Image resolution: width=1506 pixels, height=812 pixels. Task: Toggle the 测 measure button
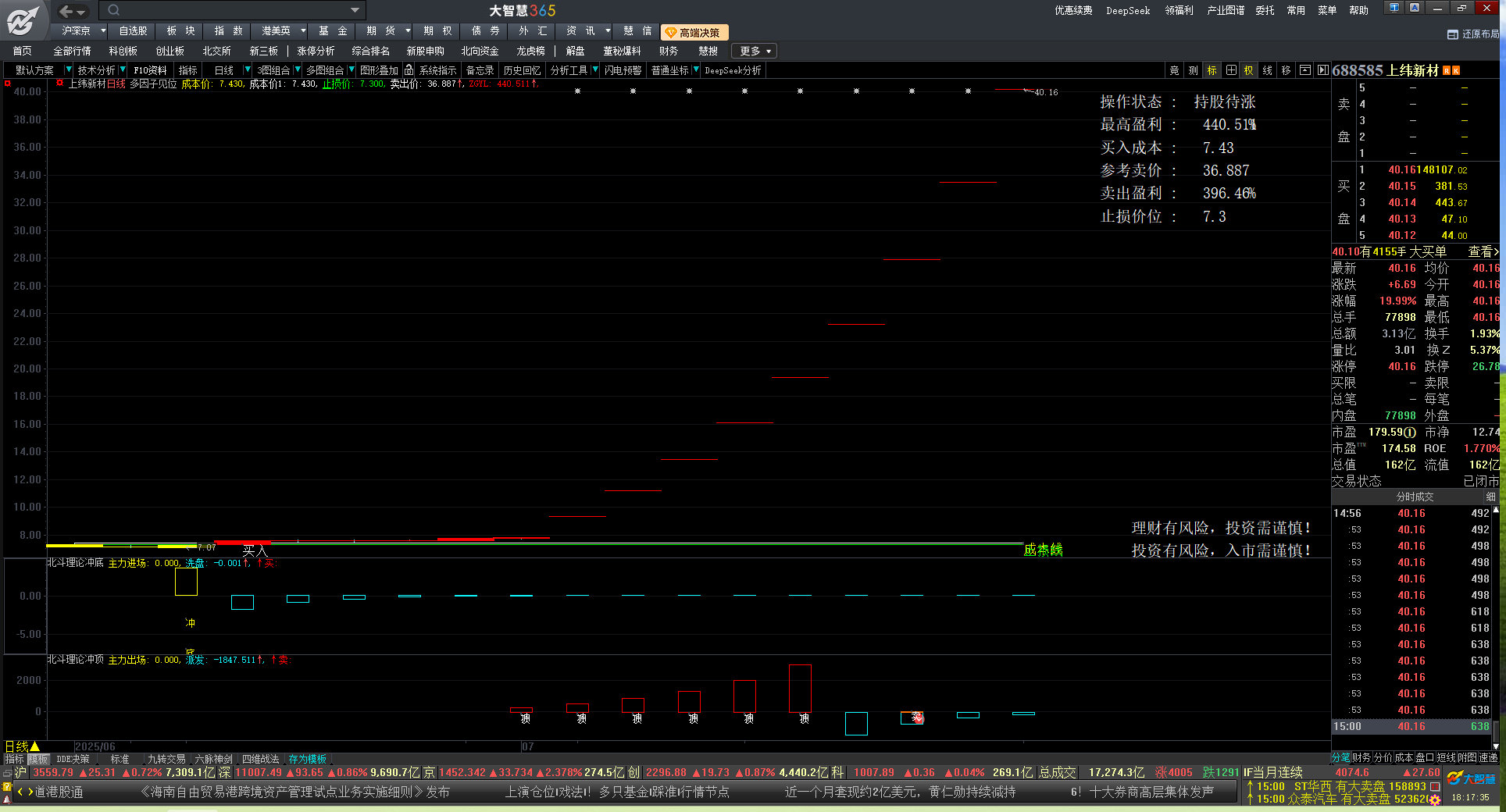click(x=1193, y=70)
